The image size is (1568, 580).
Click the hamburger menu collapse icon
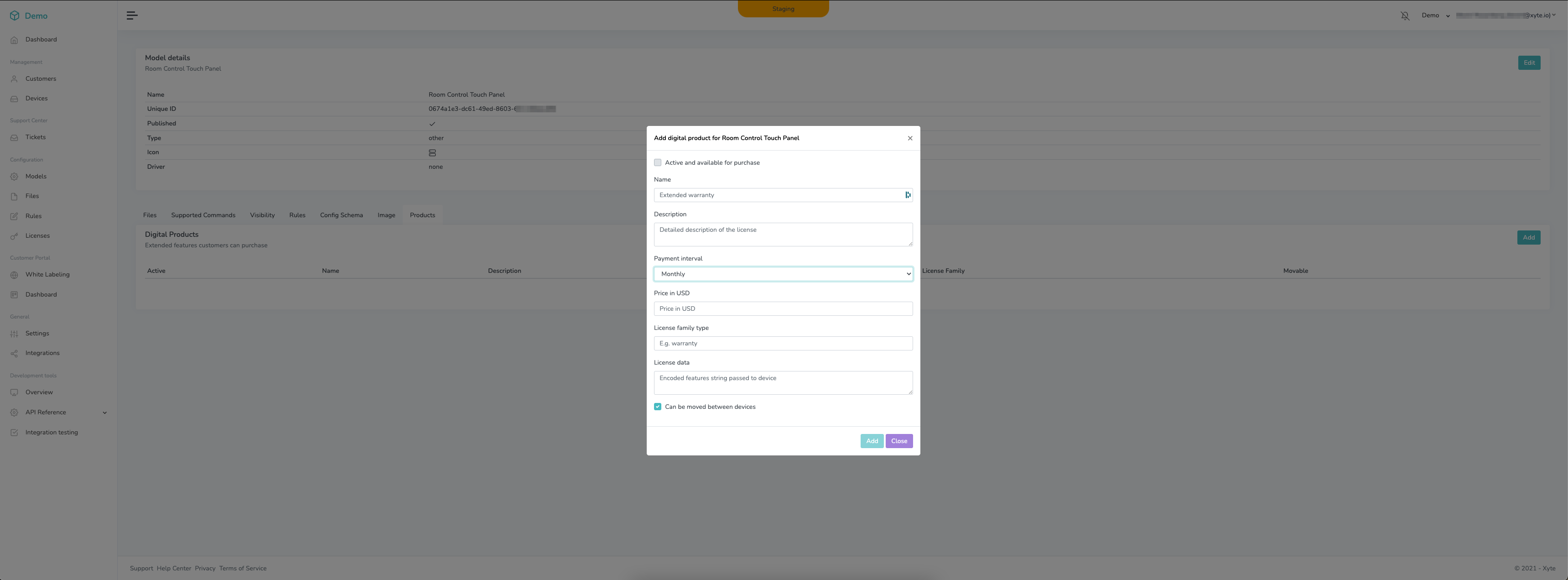point(132,15)
